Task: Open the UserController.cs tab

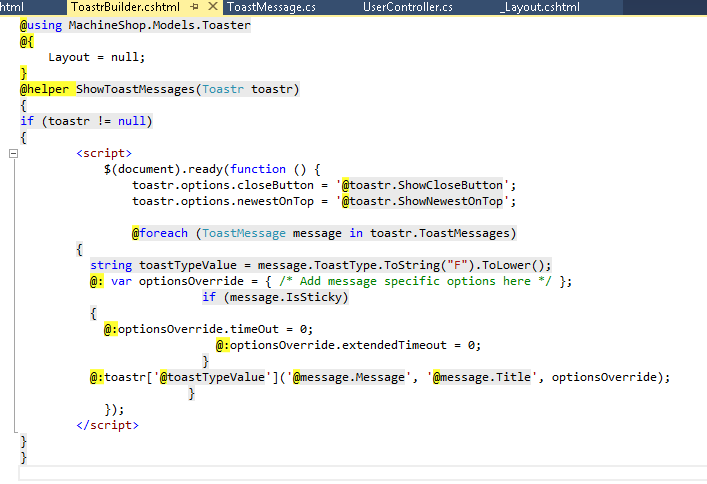Action: point(408,7)
